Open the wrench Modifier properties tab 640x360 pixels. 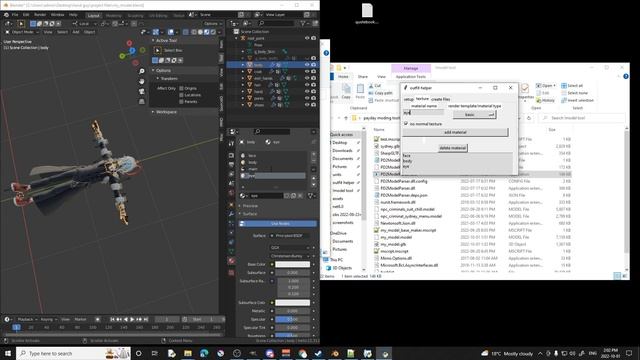[231, 213]
